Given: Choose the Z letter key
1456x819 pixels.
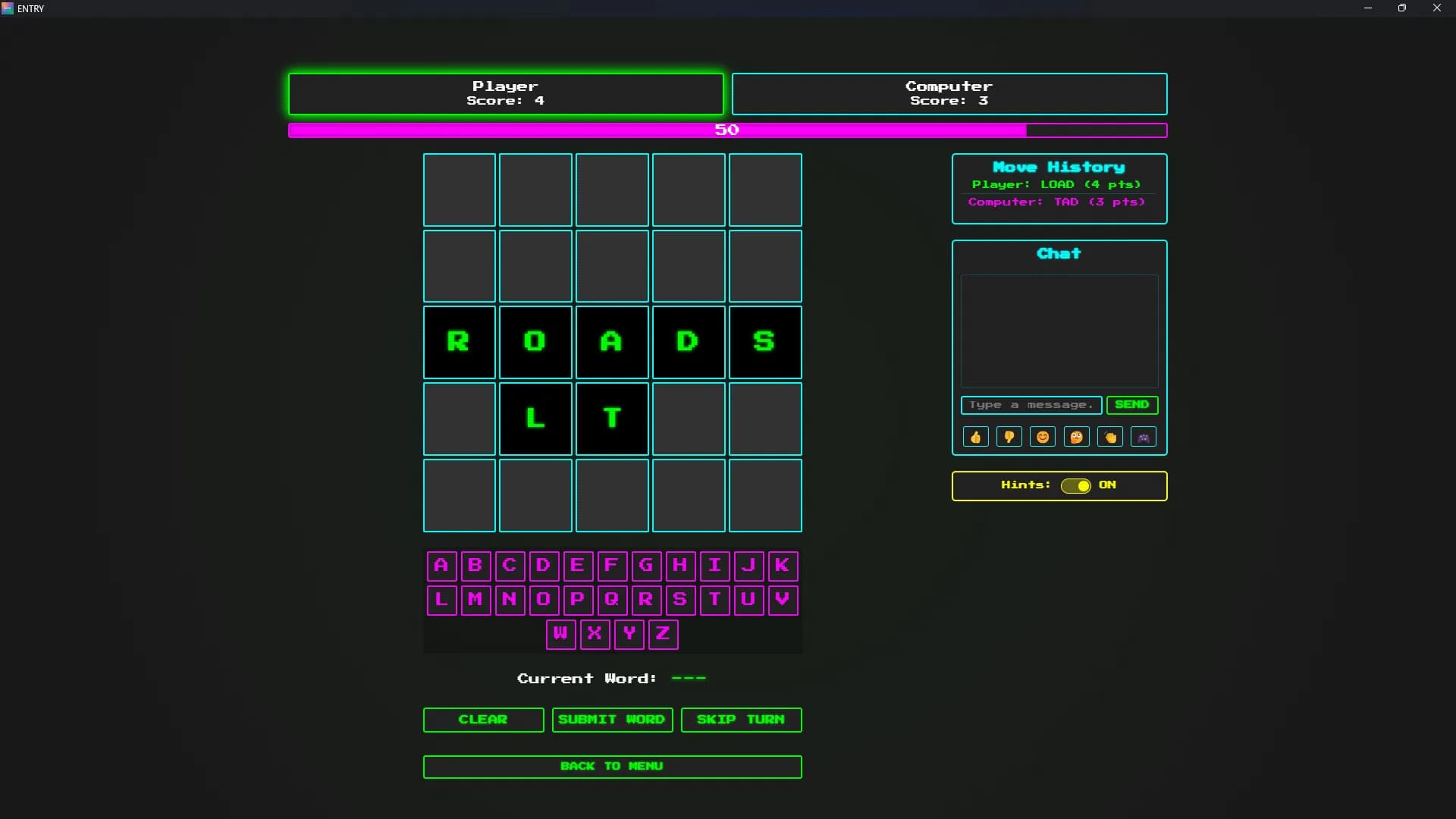Looking at the screenshot, I should [x=663, y=634].
